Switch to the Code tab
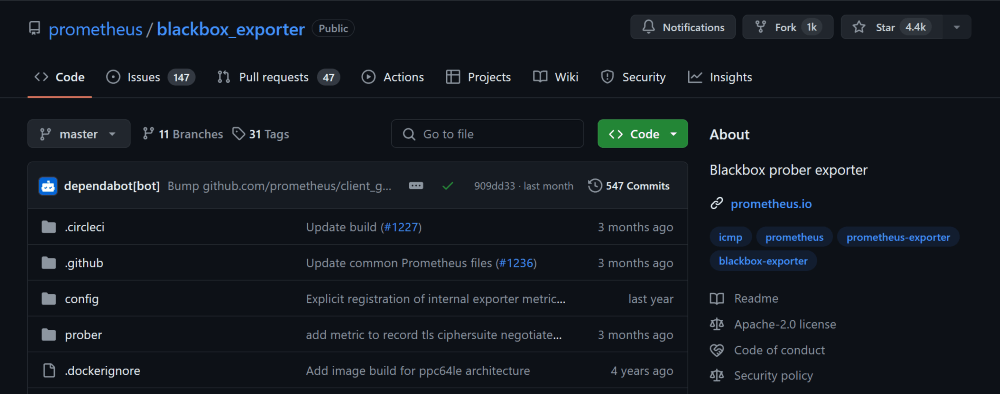 click(x=59, y=77)
